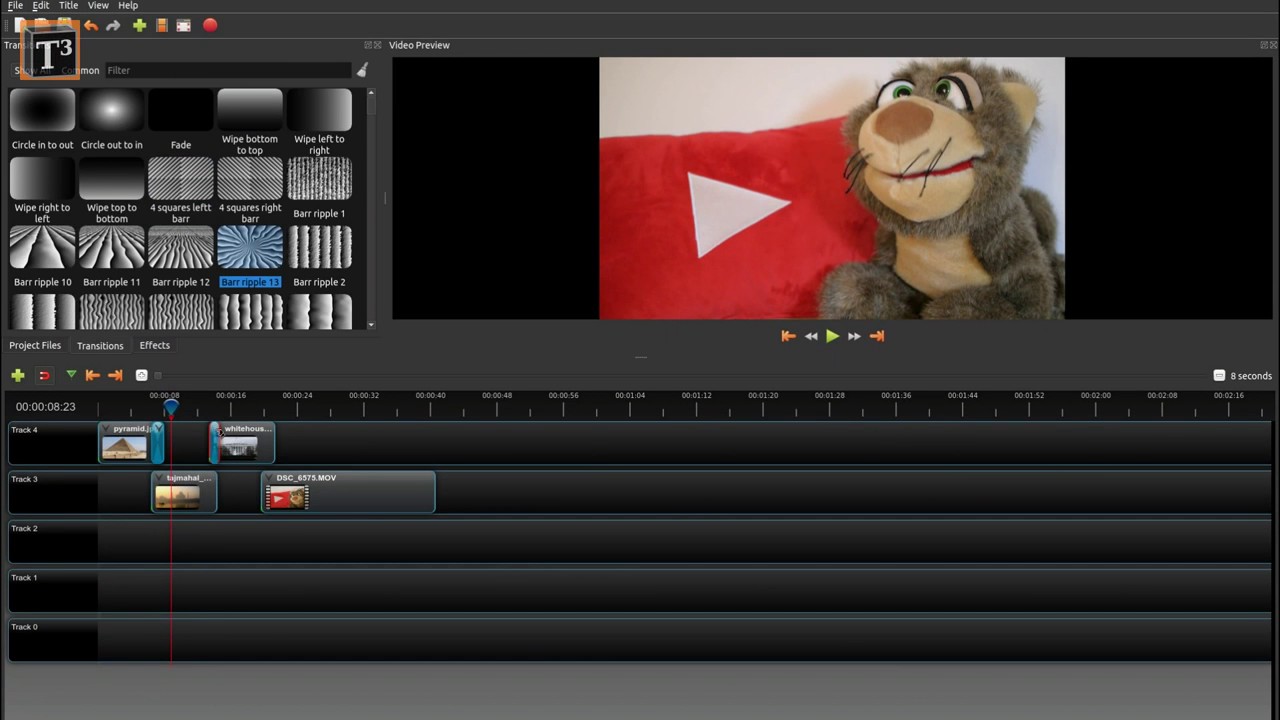Float the Transitions panel
Screen dimensions: 1280x720
[368, 45]
